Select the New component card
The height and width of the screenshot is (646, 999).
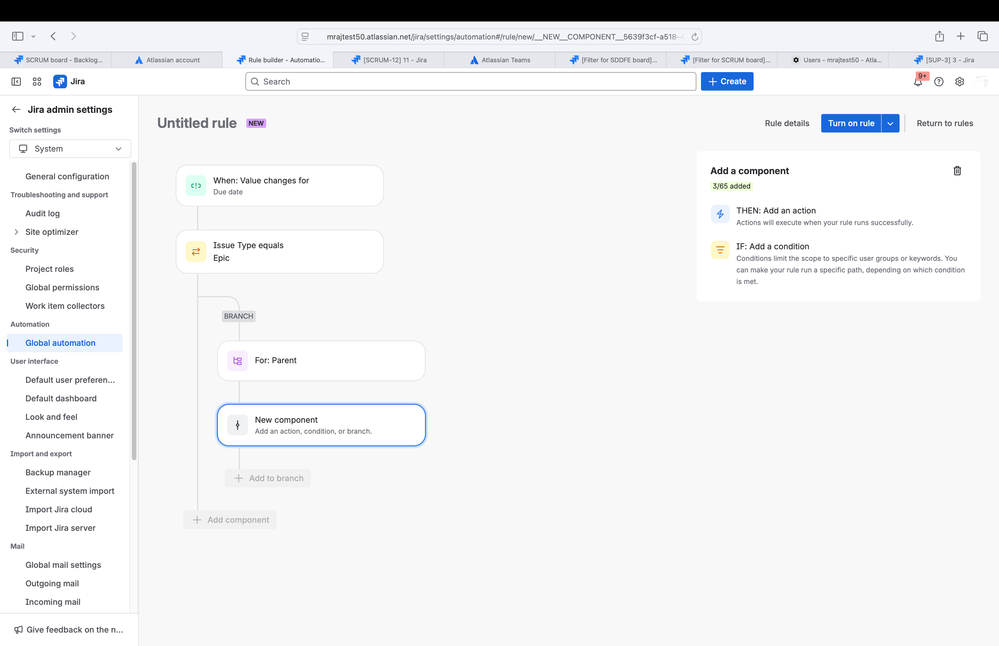(x=321, y=425)
